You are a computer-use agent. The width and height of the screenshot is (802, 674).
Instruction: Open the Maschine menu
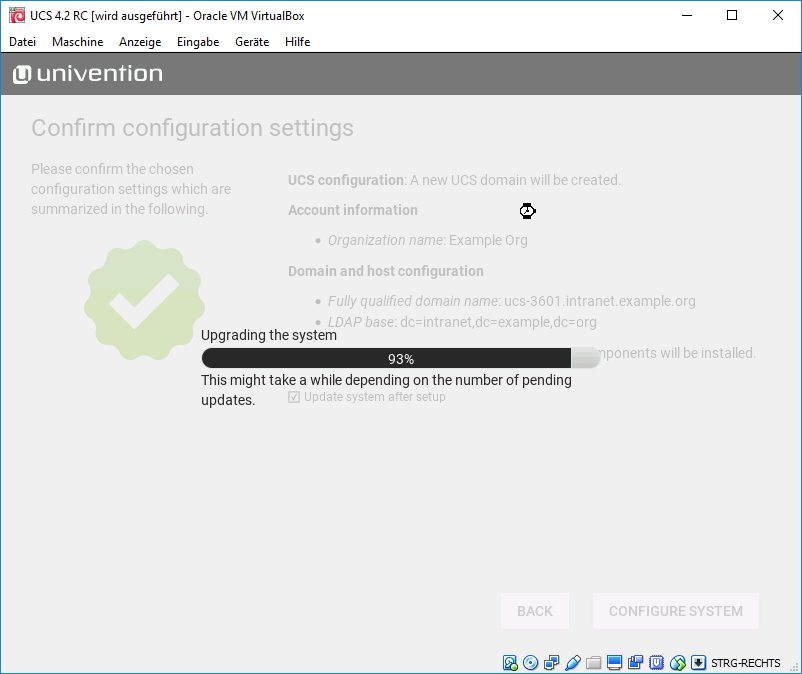(x=78, y=42)
